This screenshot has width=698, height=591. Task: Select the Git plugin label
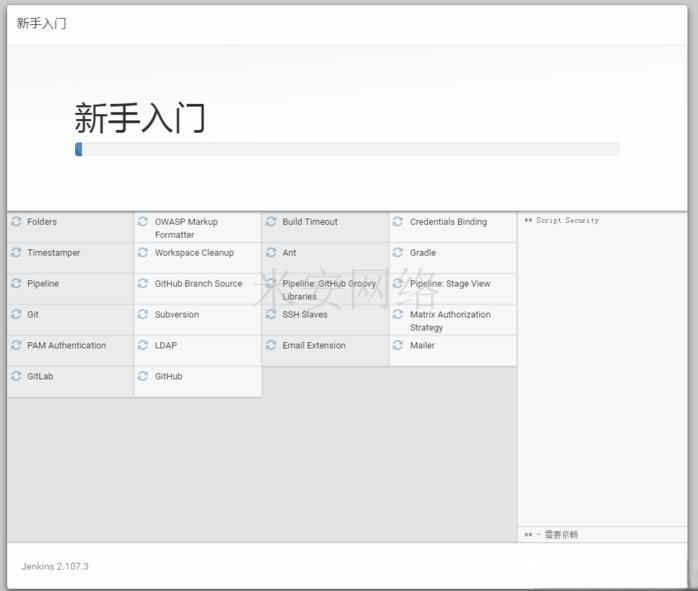(33, 314)
